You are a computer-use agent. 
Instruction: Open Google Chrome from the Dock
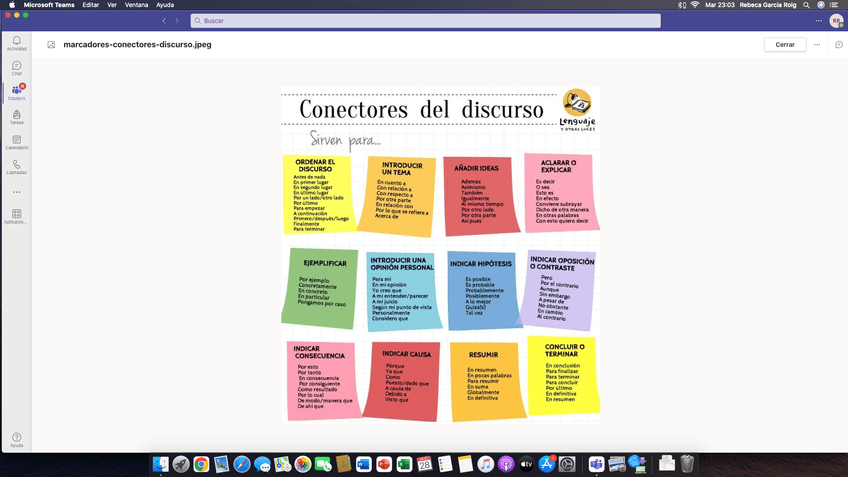coord(201,464)
